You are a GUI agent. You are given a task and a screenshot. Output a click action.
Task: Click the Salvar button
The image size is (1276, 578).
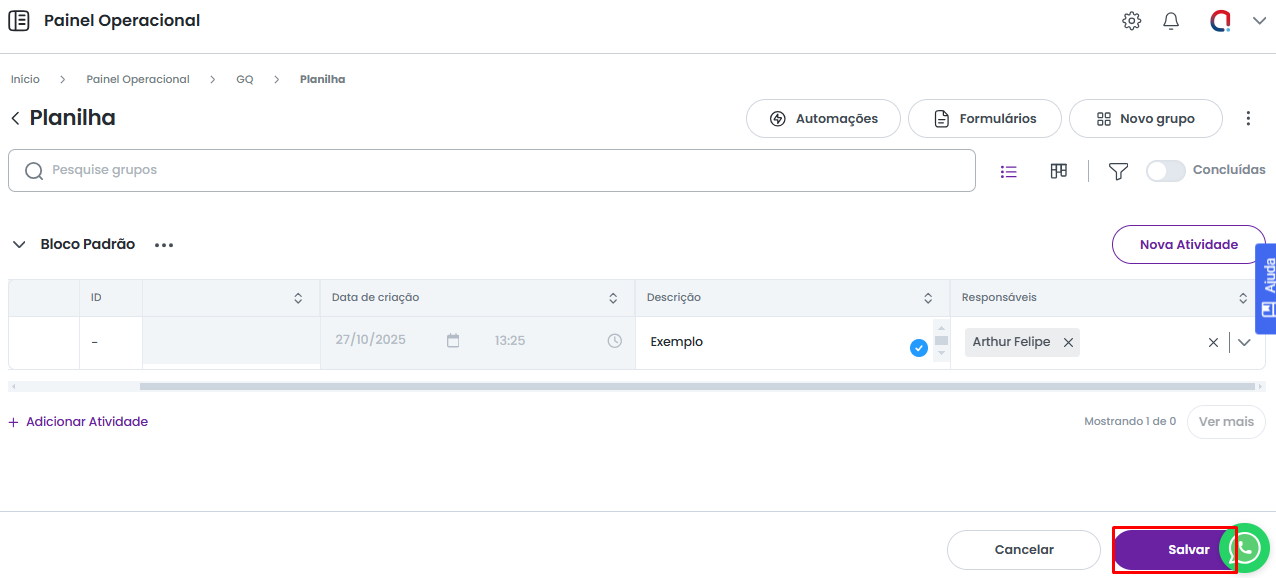coord(1175,549)
